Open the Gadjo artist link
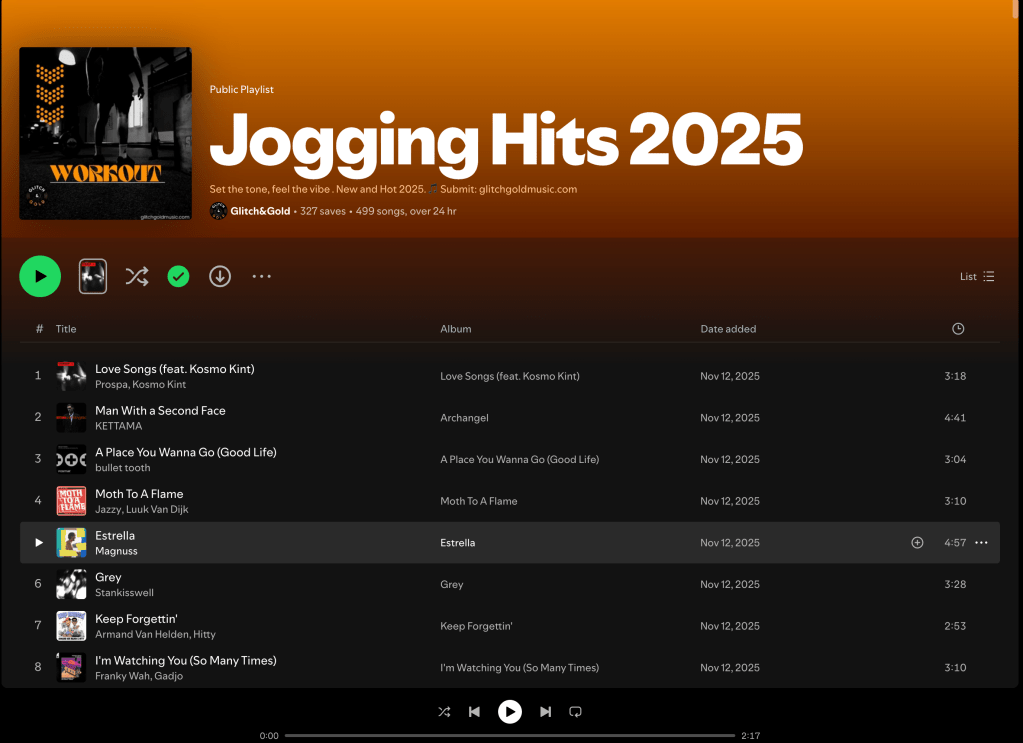 coord(168,676)
